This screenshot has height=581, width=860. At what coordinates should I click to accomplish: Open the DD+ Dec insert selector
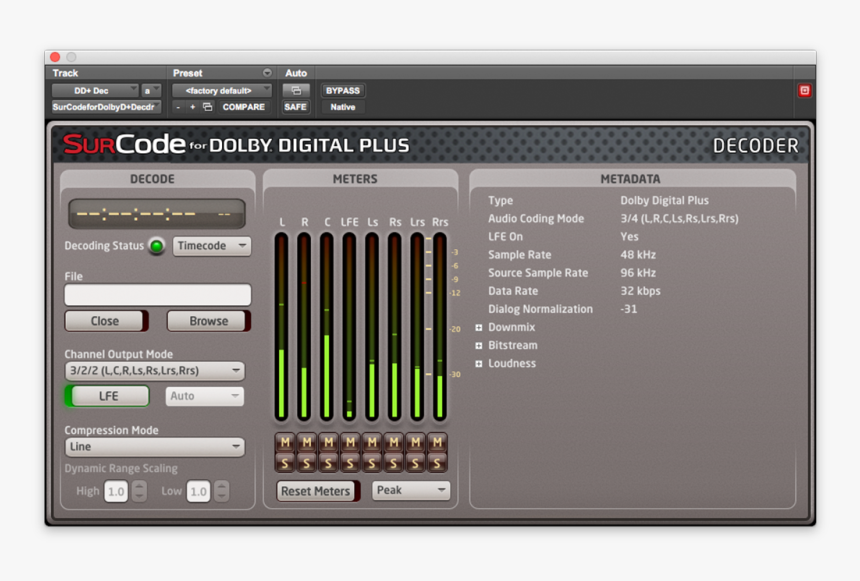[x=95, y=91]
